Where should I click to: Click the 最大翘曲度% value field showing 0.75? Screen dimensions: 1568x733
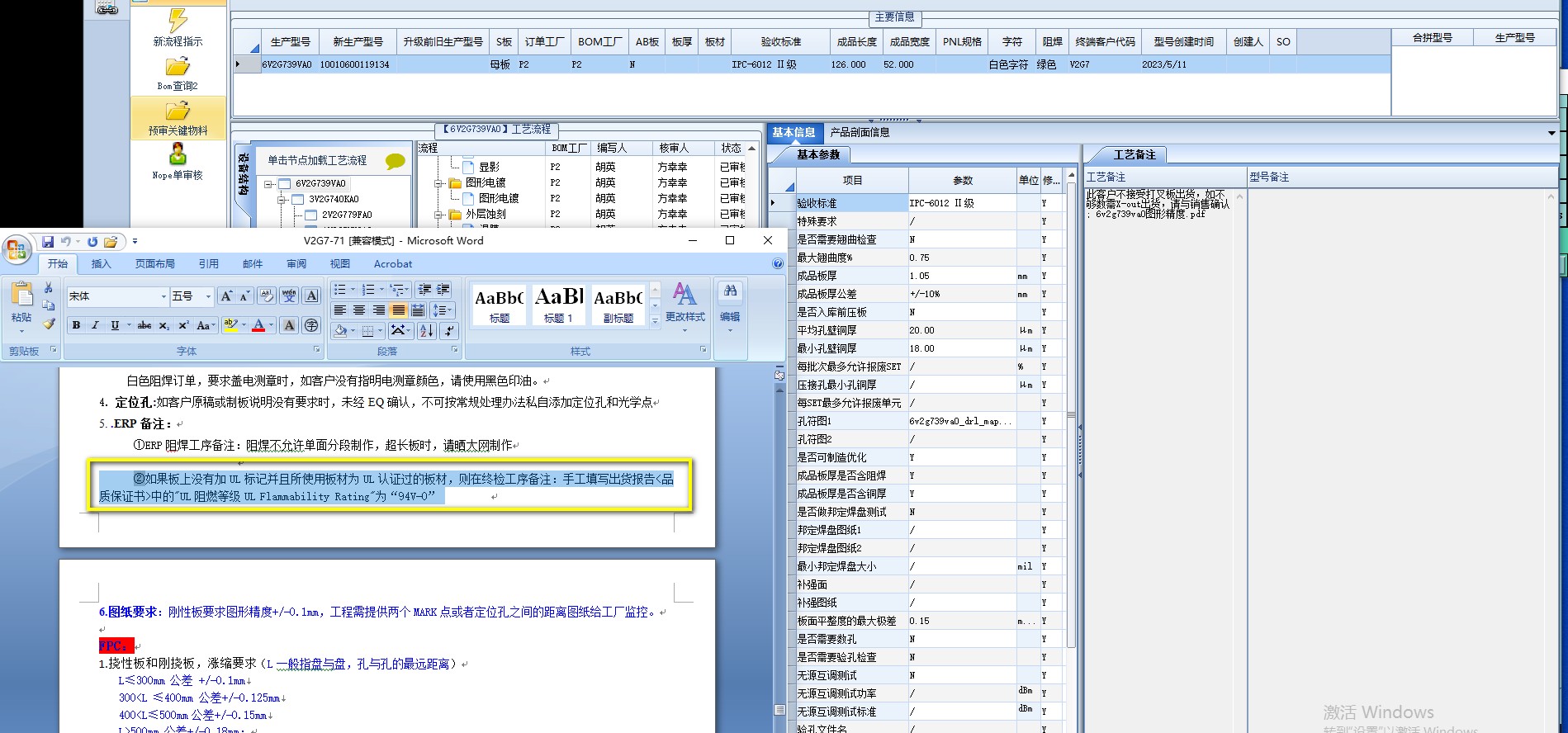coord(962,258)
